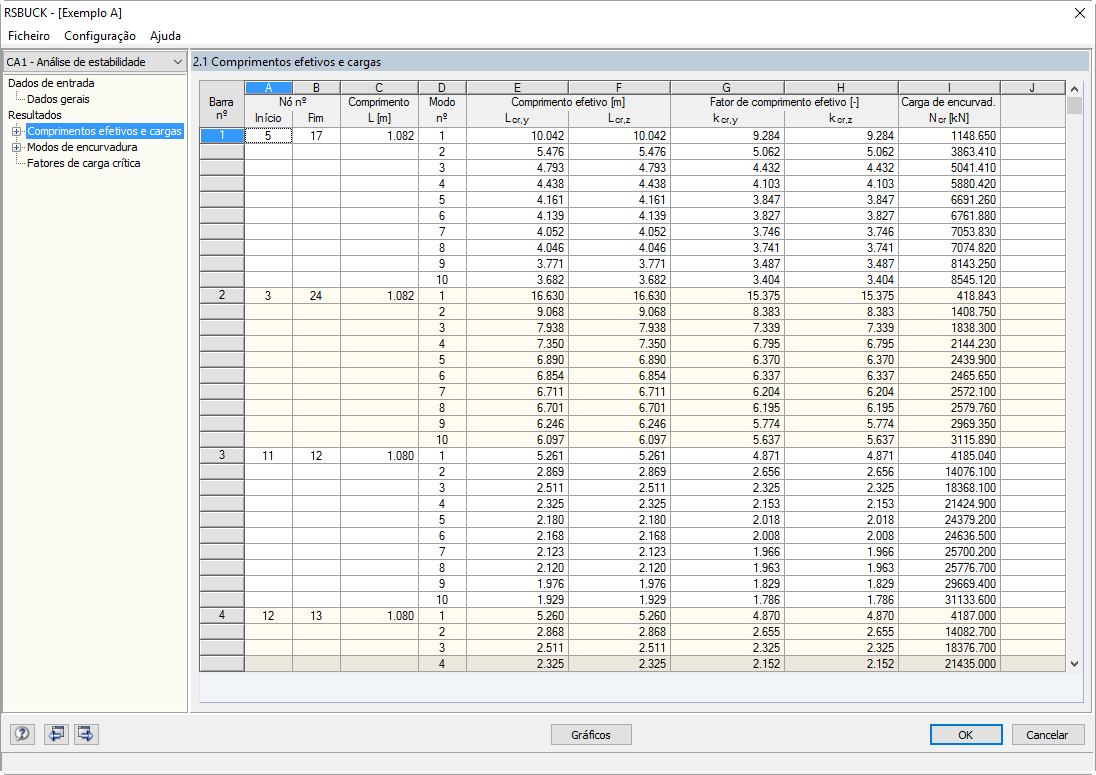This screenshot has width=1096, height=775.
Task: Click critical load cell 418.843
Action: (x=949, y=296)
